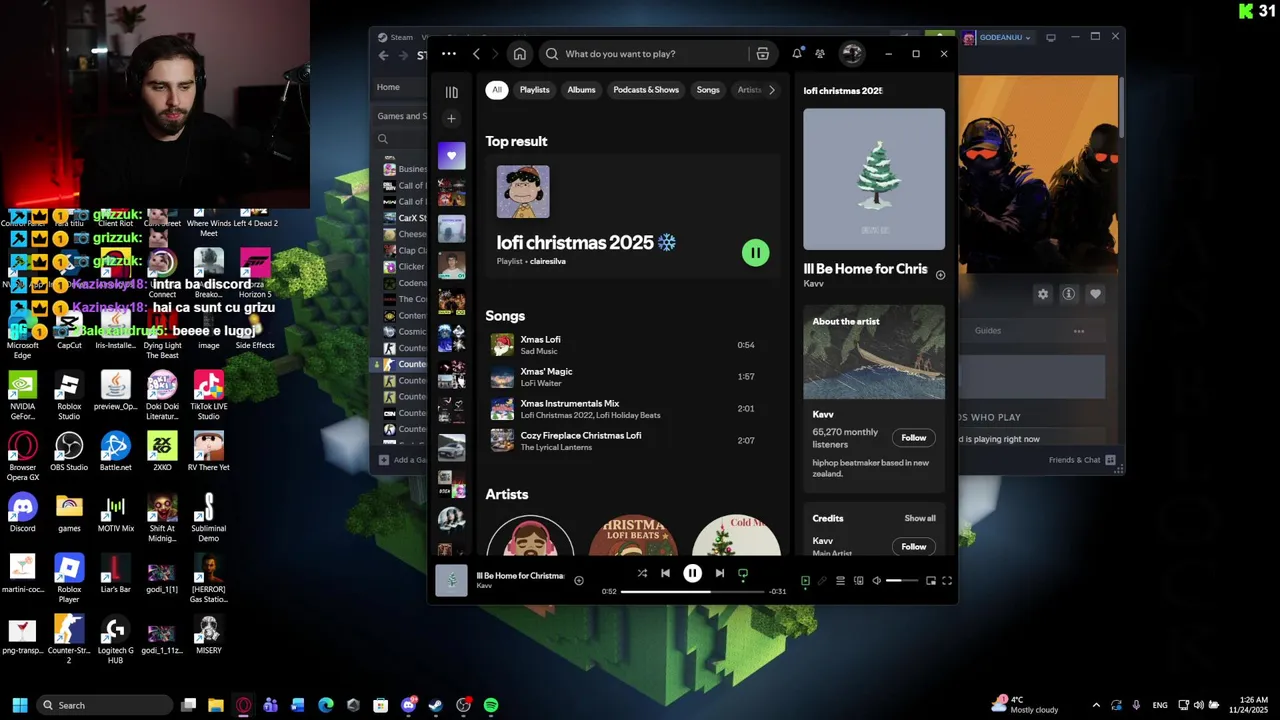The width and height of the screenshot is (1280, 720).
Task: Select the Songs filter chip
Action: click(x=708, y=90)
